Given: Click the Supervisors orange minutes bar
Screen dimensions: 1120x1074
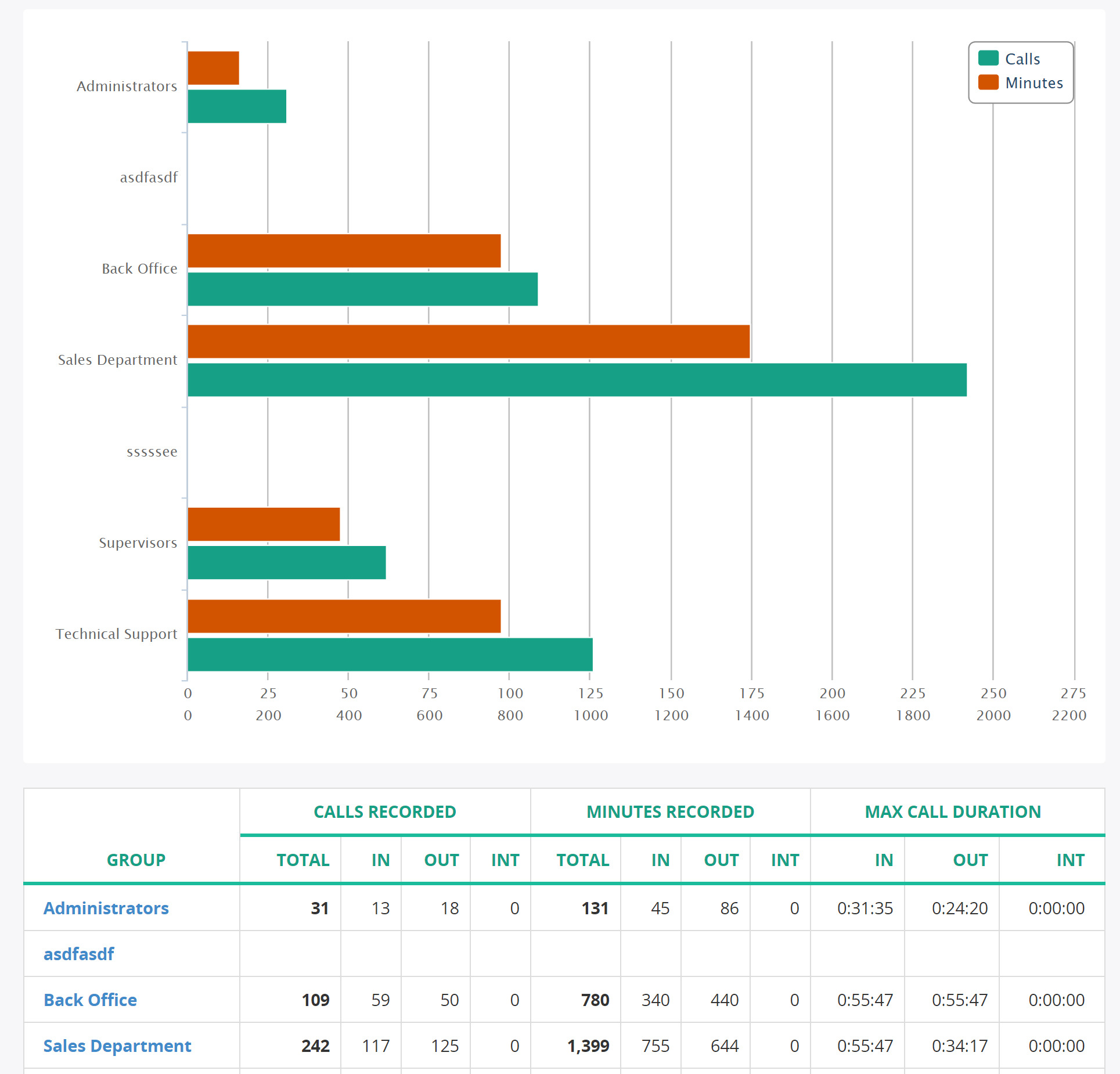Looking at the screenshot, I should coord(264,525).
